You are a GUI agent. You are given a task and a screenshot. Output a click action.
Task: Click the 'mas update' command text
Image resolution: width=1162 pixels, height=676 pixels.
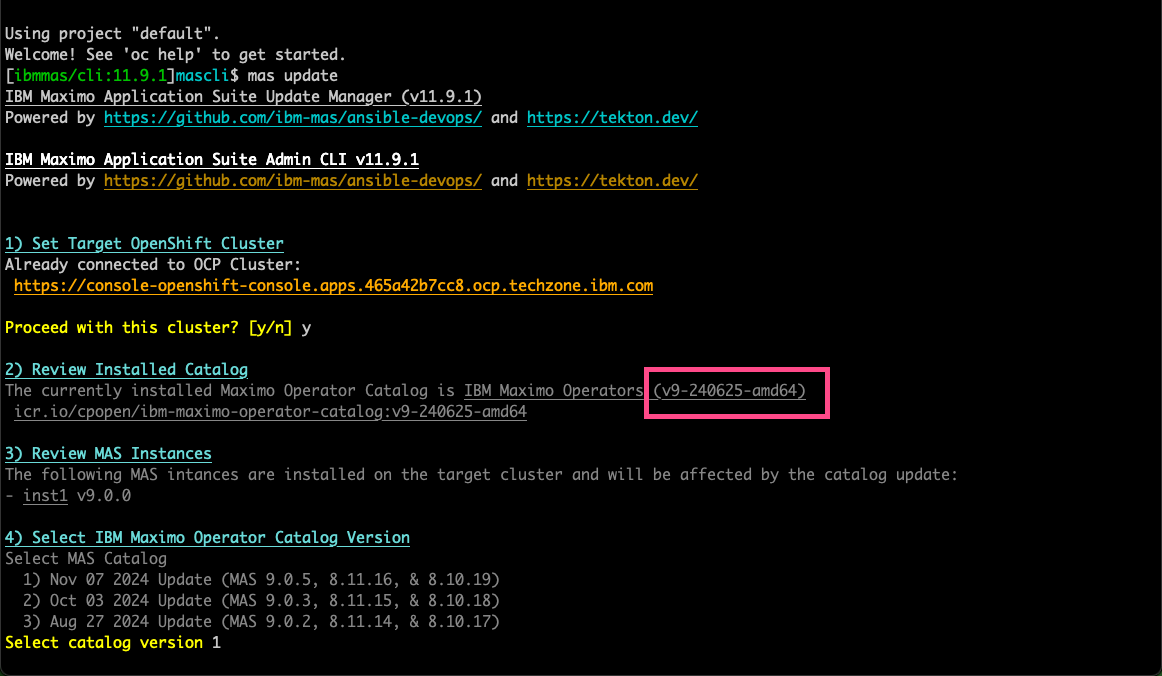[293, 76]
